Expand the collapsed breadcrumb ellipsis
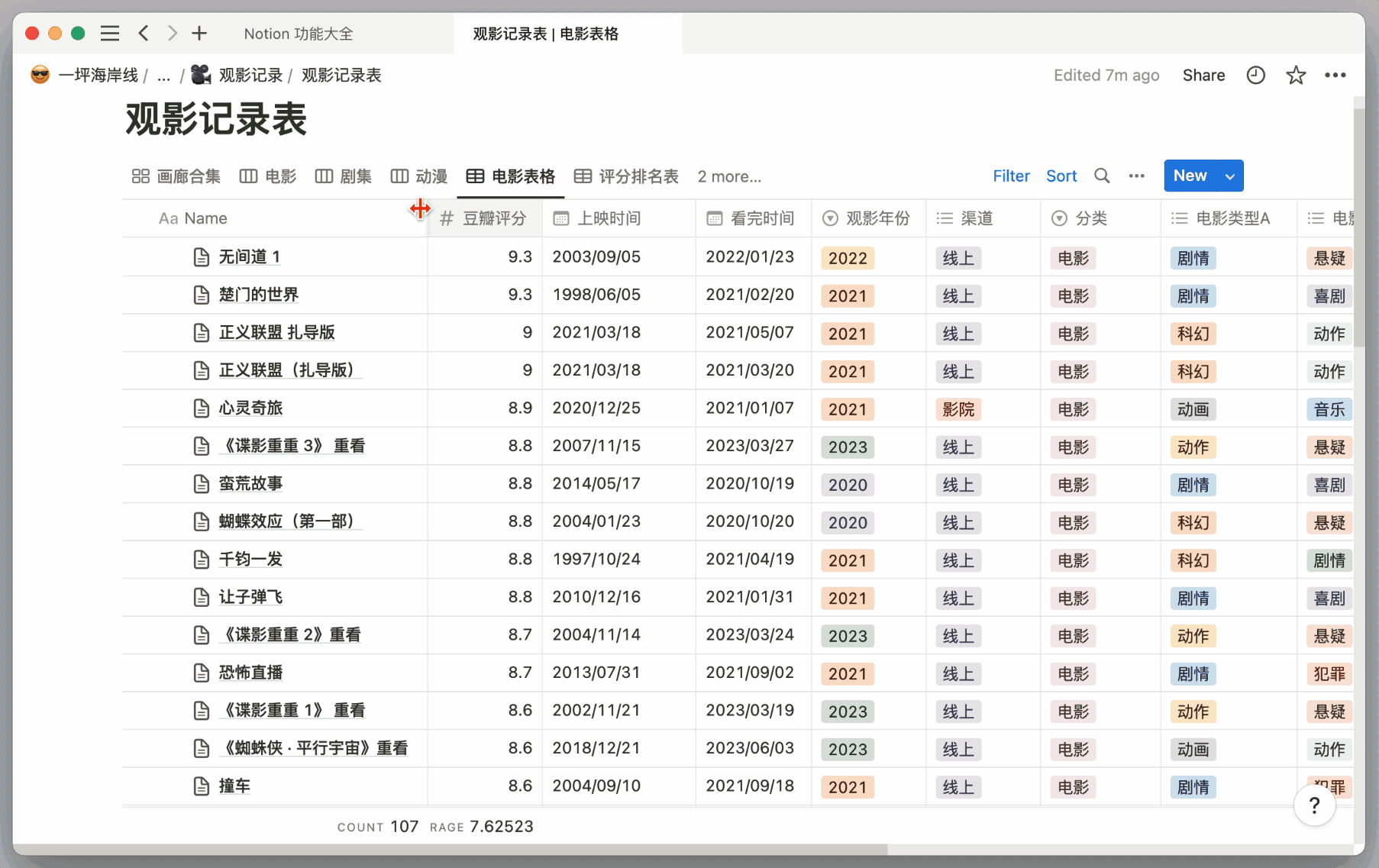 tap(163, 75)
